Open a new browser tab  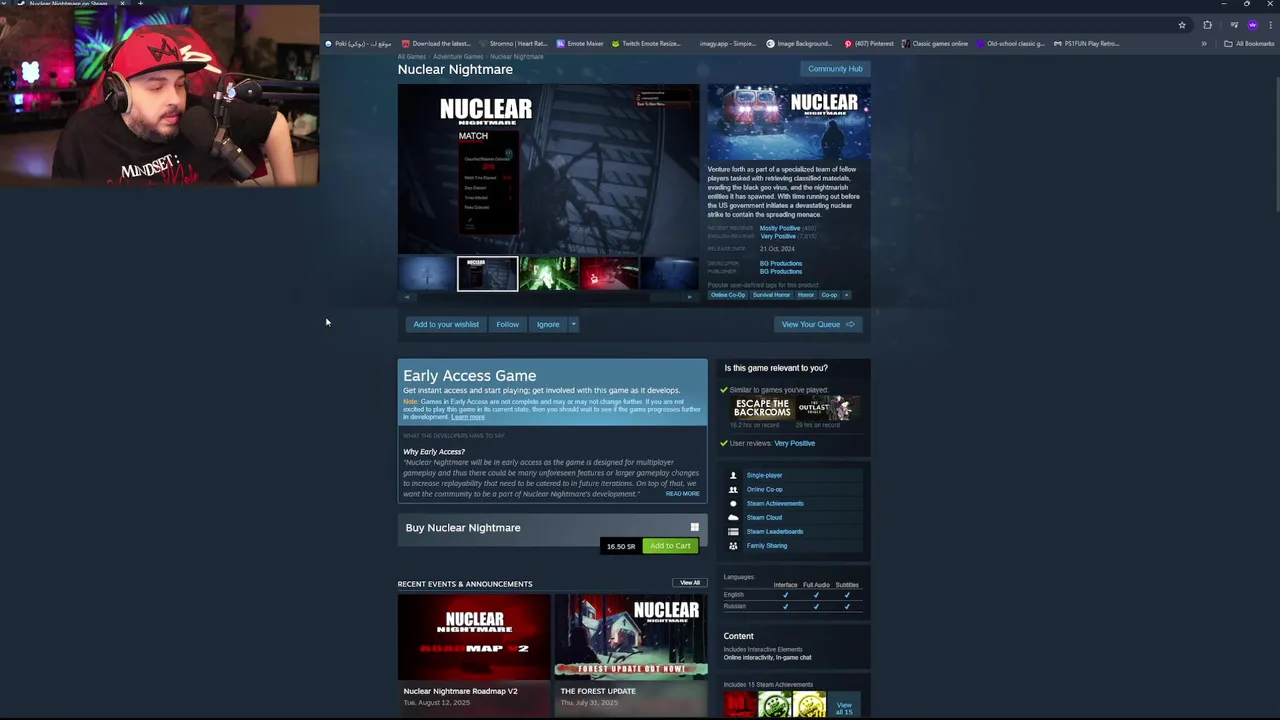(140, 4)
